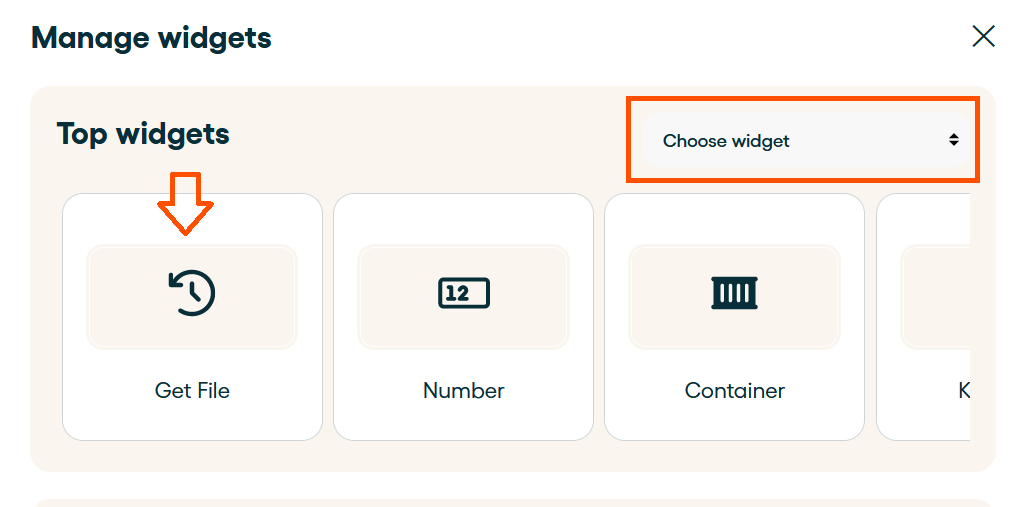1023x507 pixels.
Task: Click the Manage widgets title
Action: [151, 37]
